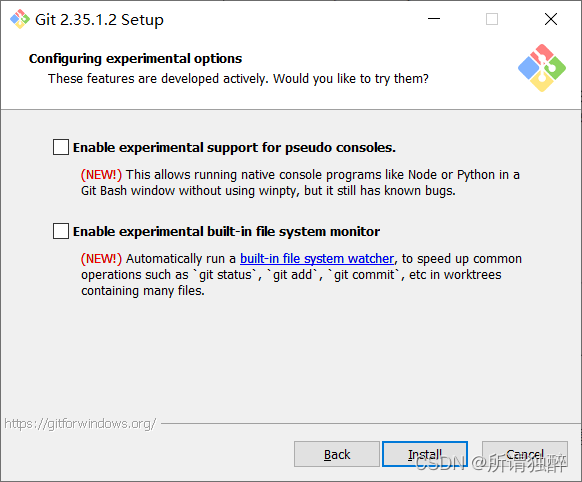Click the Git 2.35.1.2 Setup title text

99,20
